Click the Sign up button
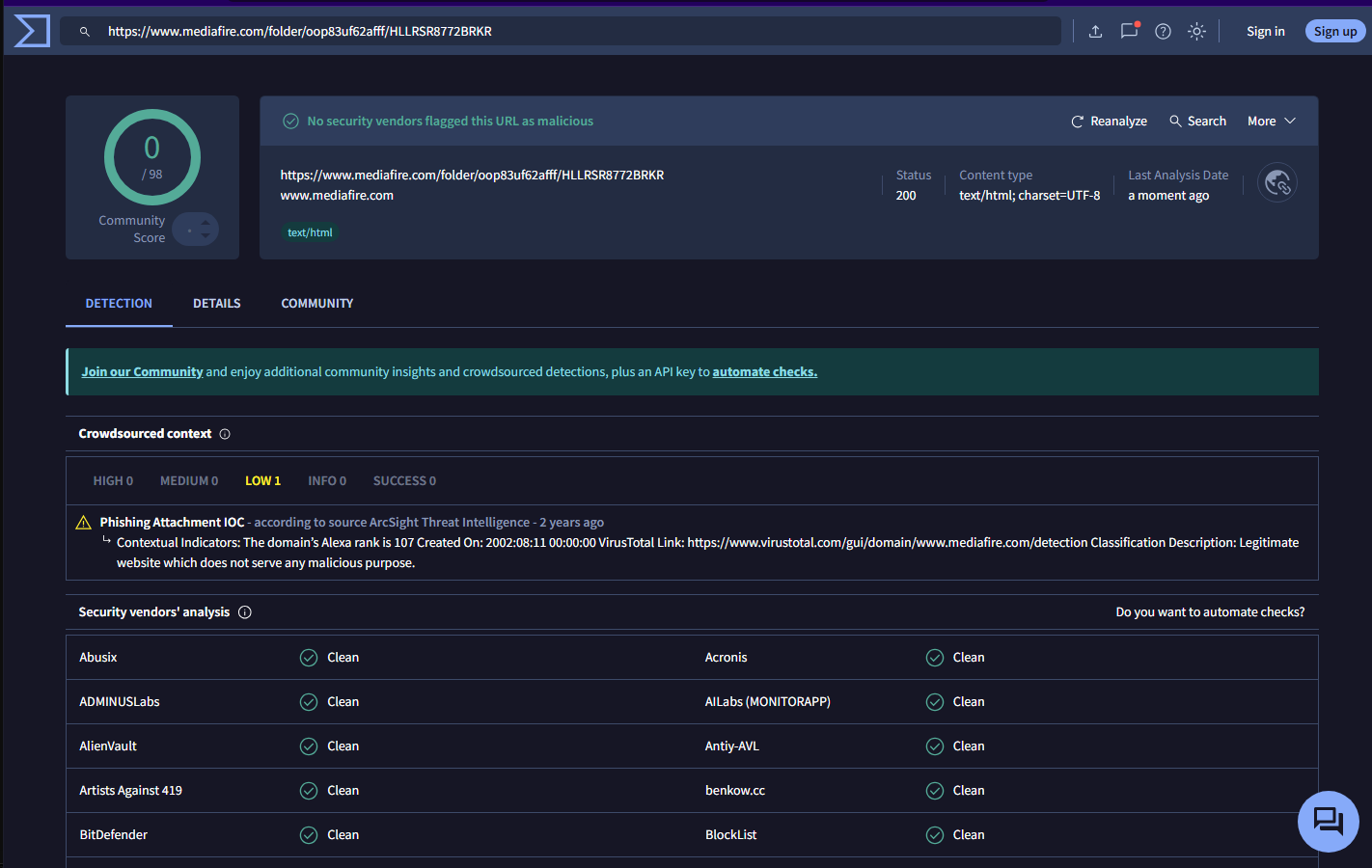The image size is (1372, 868). coord(1334,32)
